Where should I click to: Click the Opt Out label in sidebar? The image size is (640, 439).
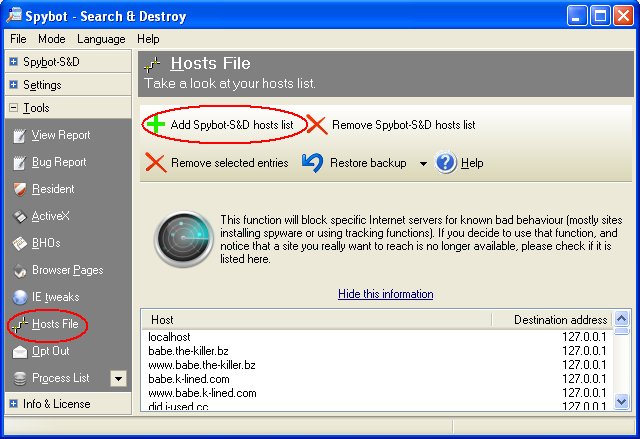51,351
